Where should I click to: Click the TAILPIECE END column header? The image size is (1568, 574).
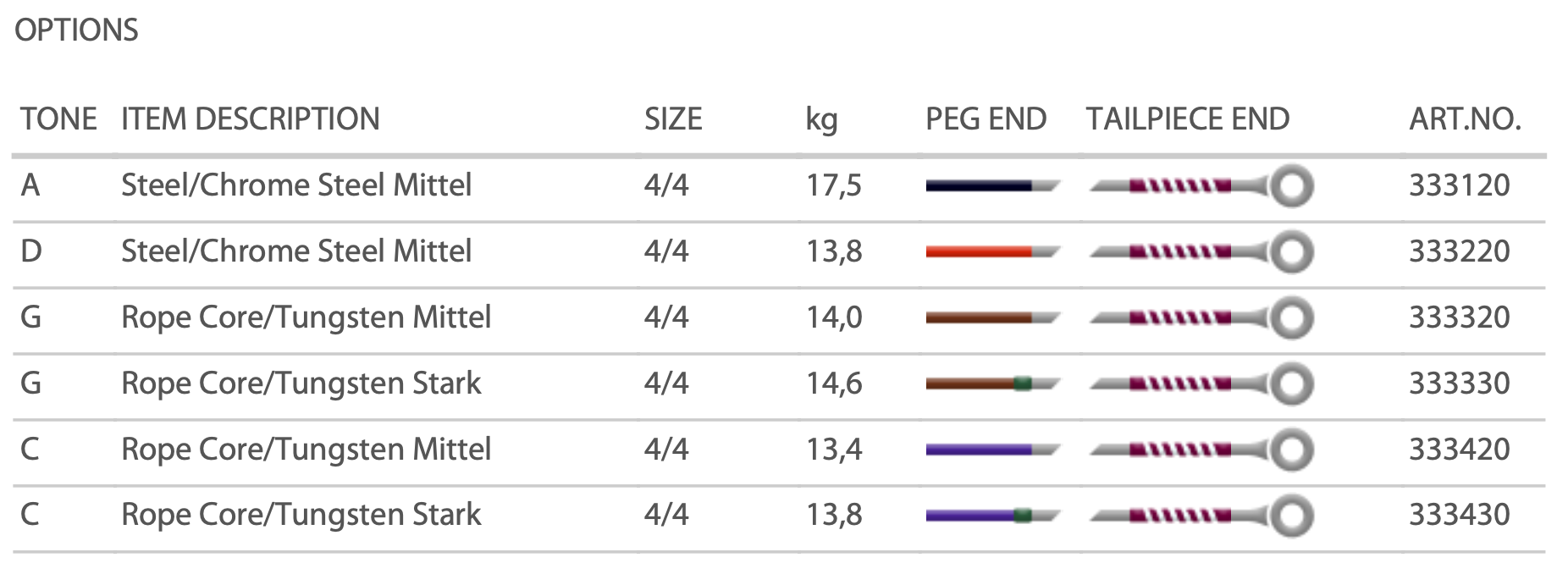pos(1187,119)
